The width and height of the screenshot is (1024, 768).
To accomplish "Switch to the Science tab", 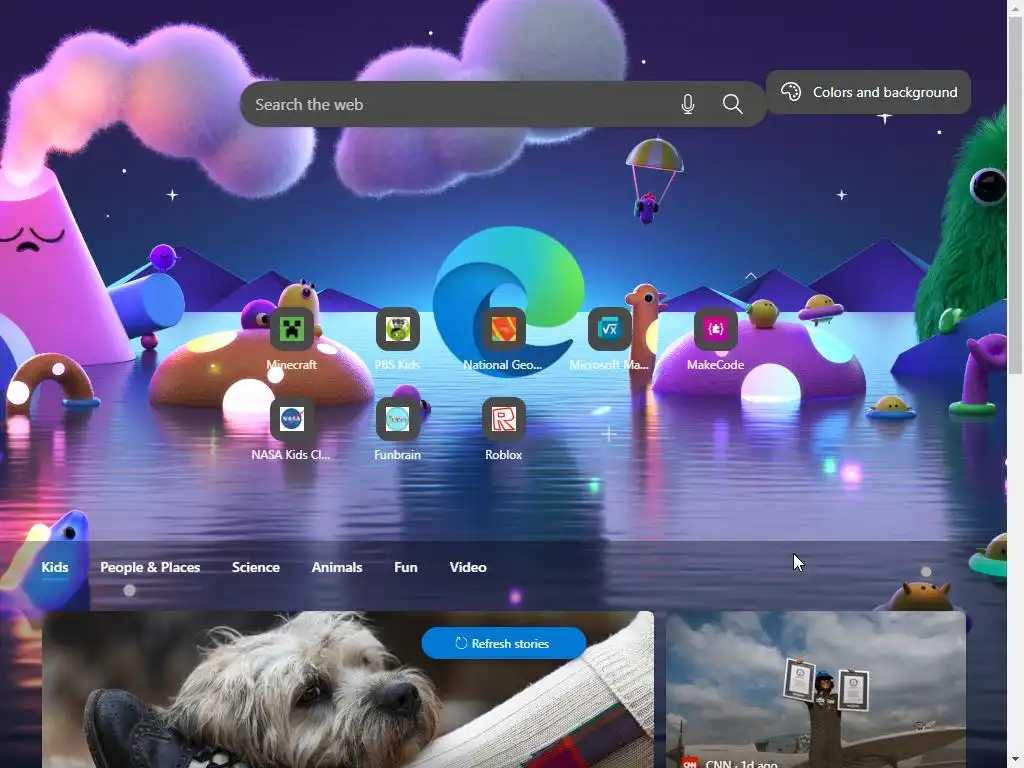I will [x=256, y=567].
